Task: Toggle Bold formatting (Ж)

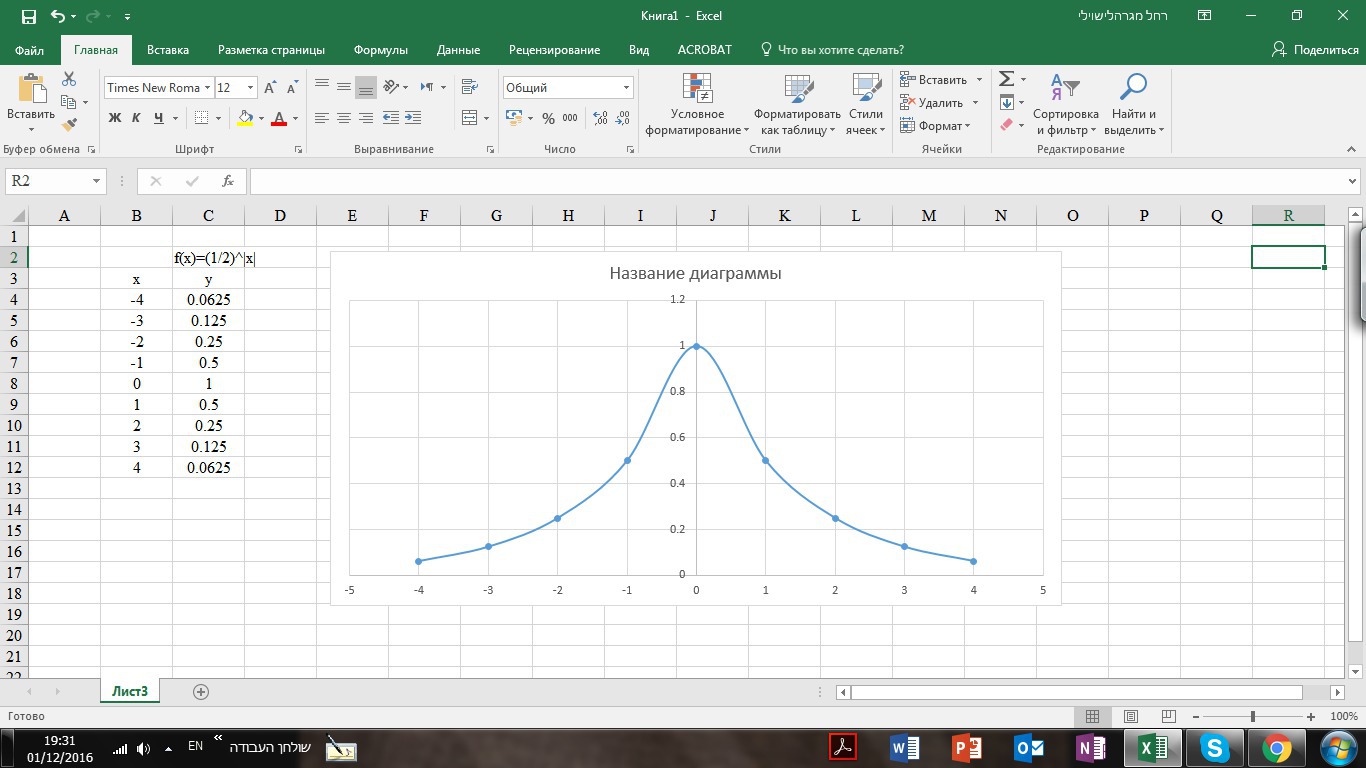Action: (x=115, y=118)
